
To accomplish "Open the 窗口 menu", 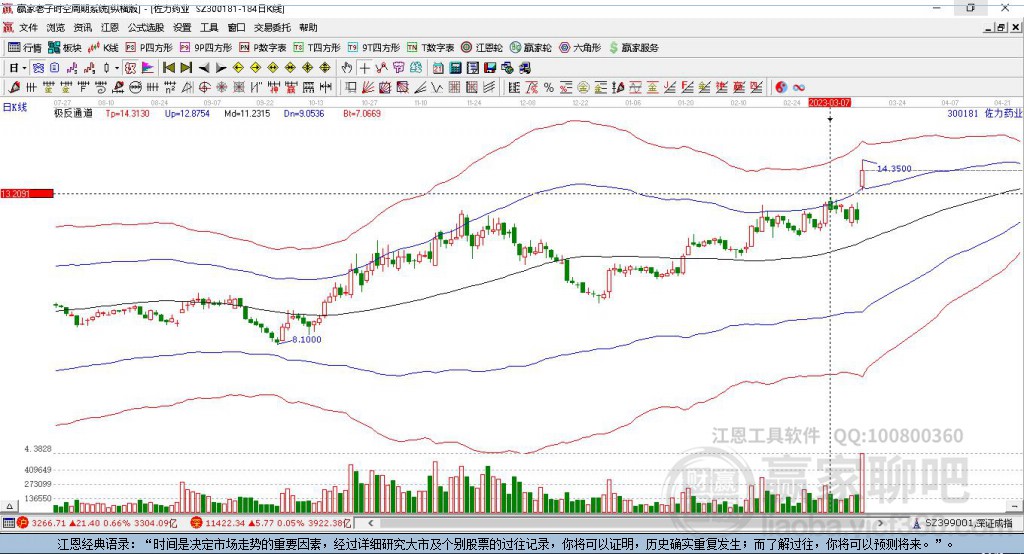I will coord(236,27).
